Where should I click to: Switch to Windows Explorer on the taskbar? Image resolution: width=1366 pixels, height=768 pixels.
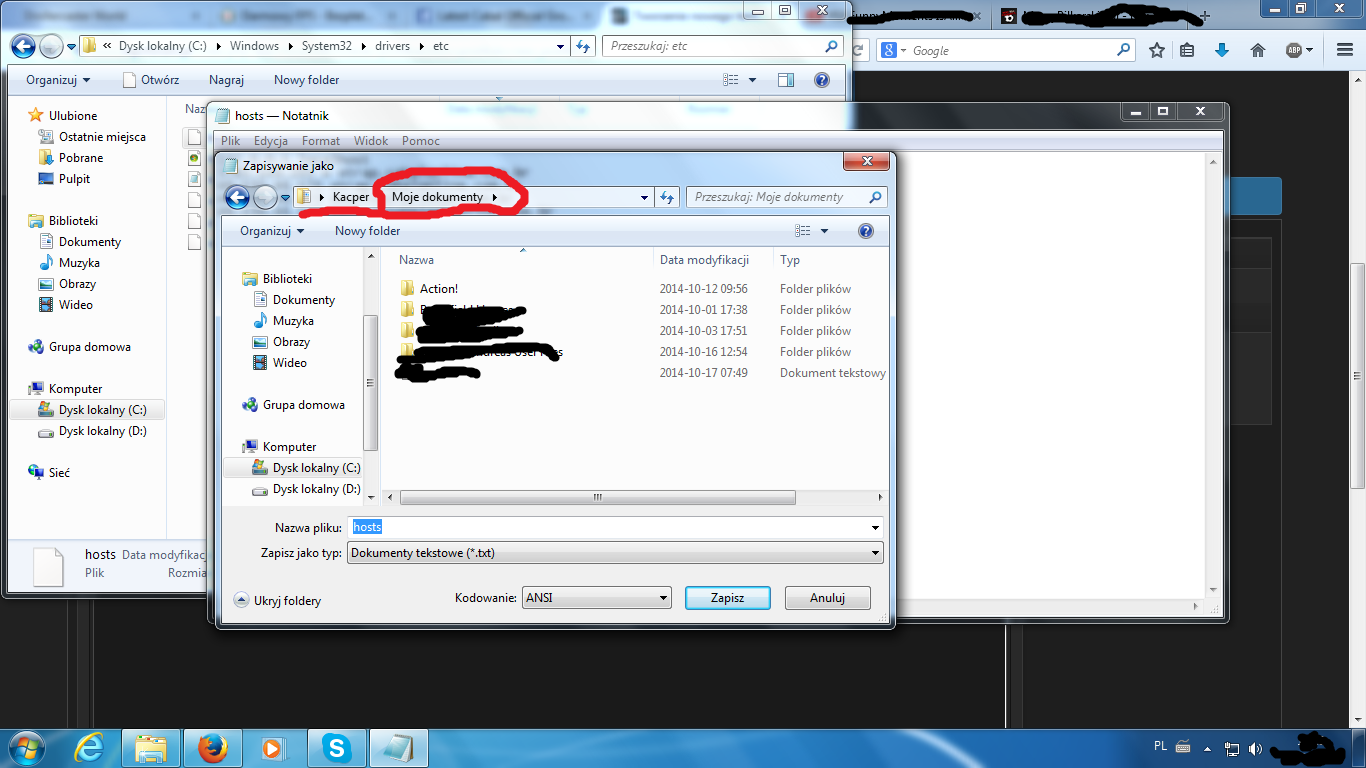(151, 747)
